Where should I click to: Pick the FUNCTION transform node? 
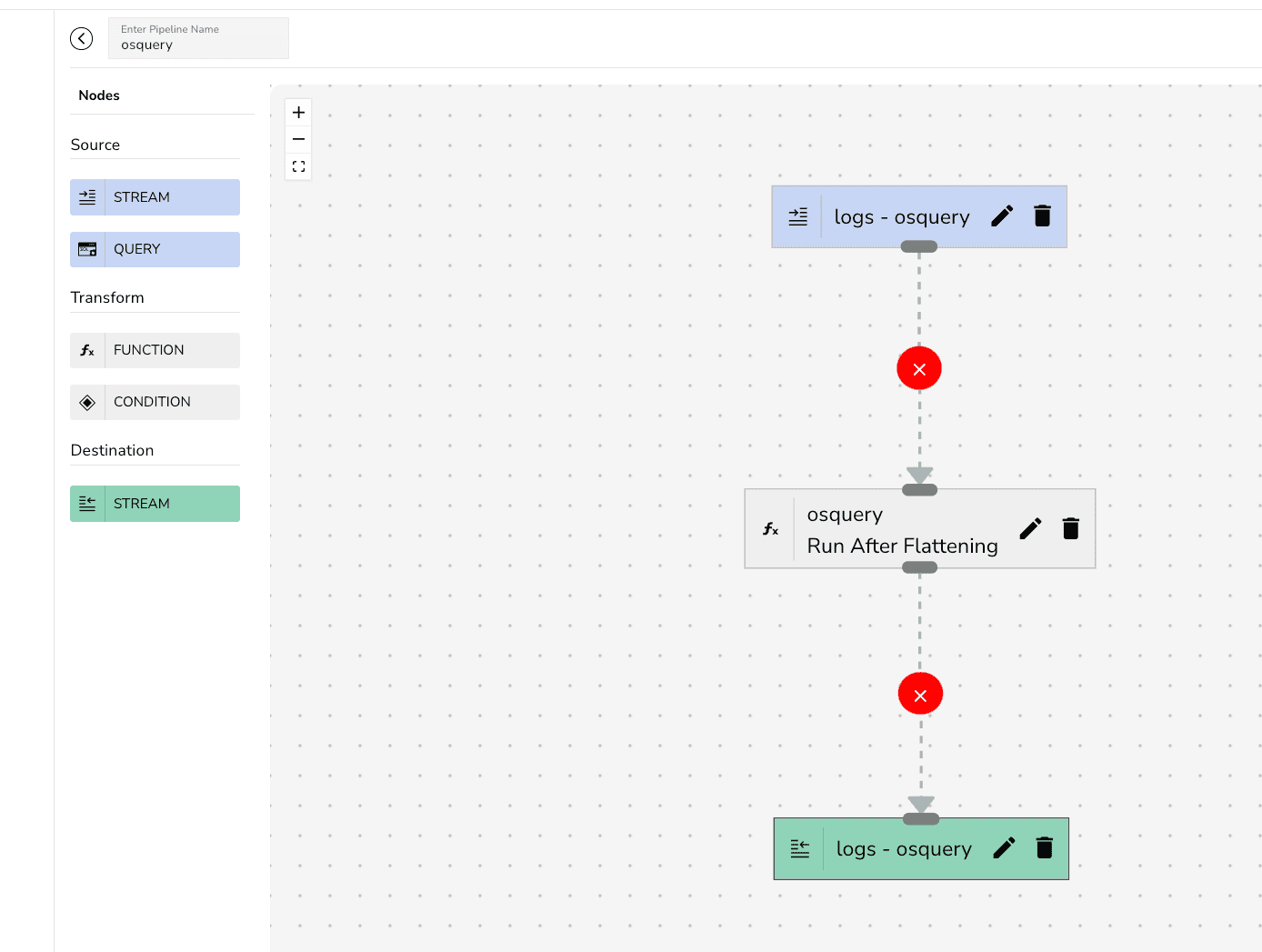[x=155, y=350]
